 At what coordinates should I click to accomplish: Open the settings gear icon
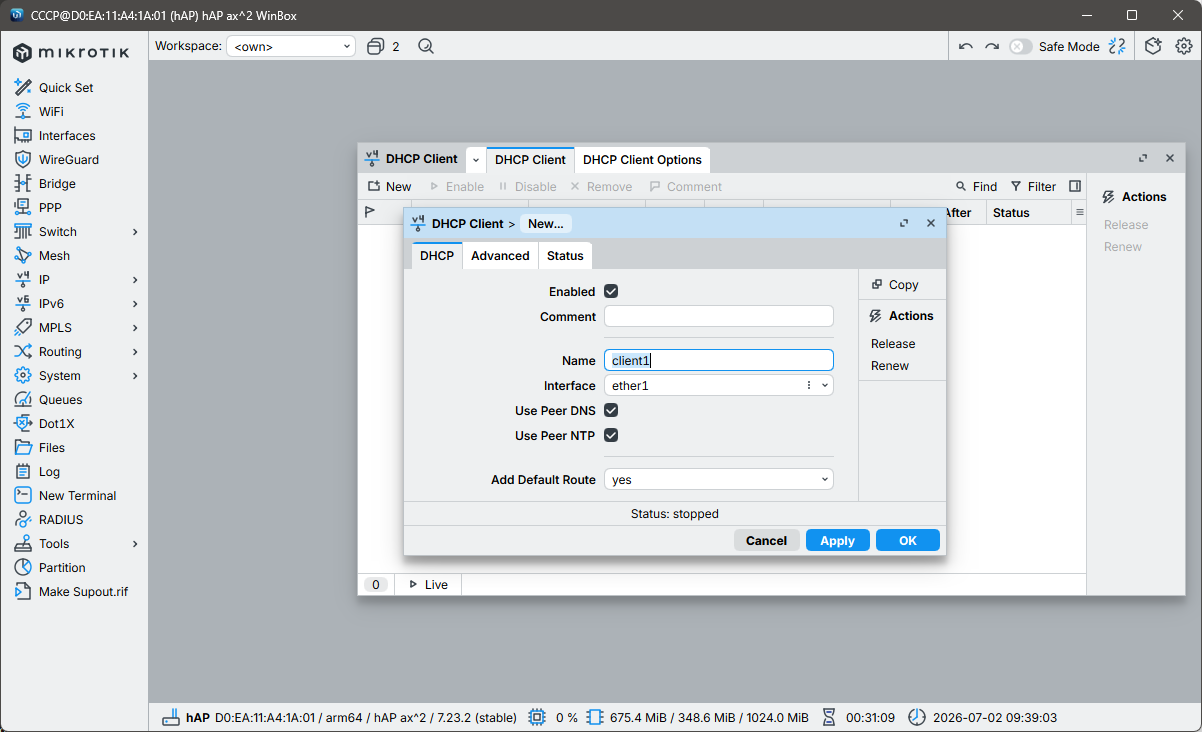pos(1183,46)
